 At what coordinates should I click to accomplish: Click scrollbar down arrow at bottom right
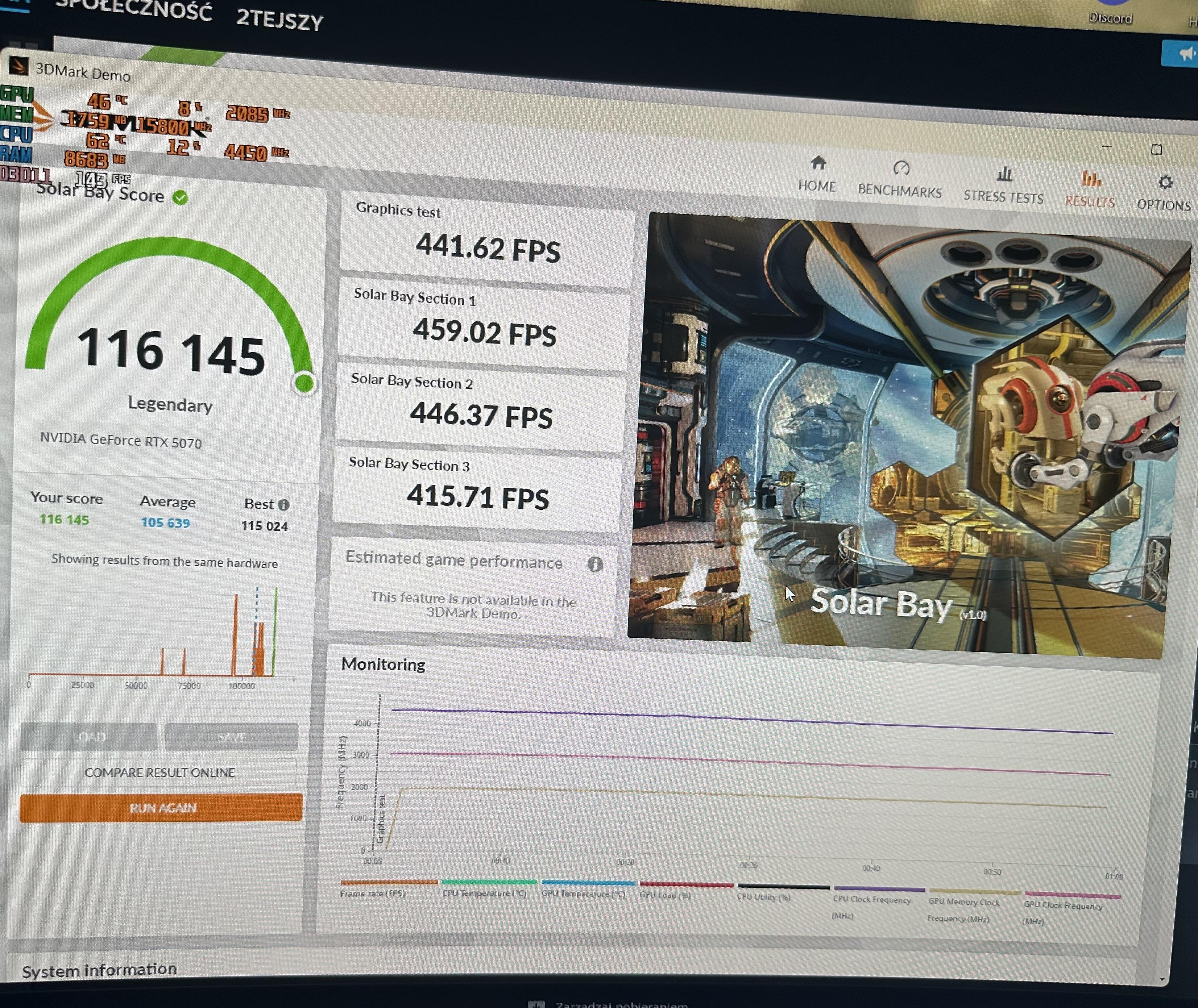coord(1162,979)
